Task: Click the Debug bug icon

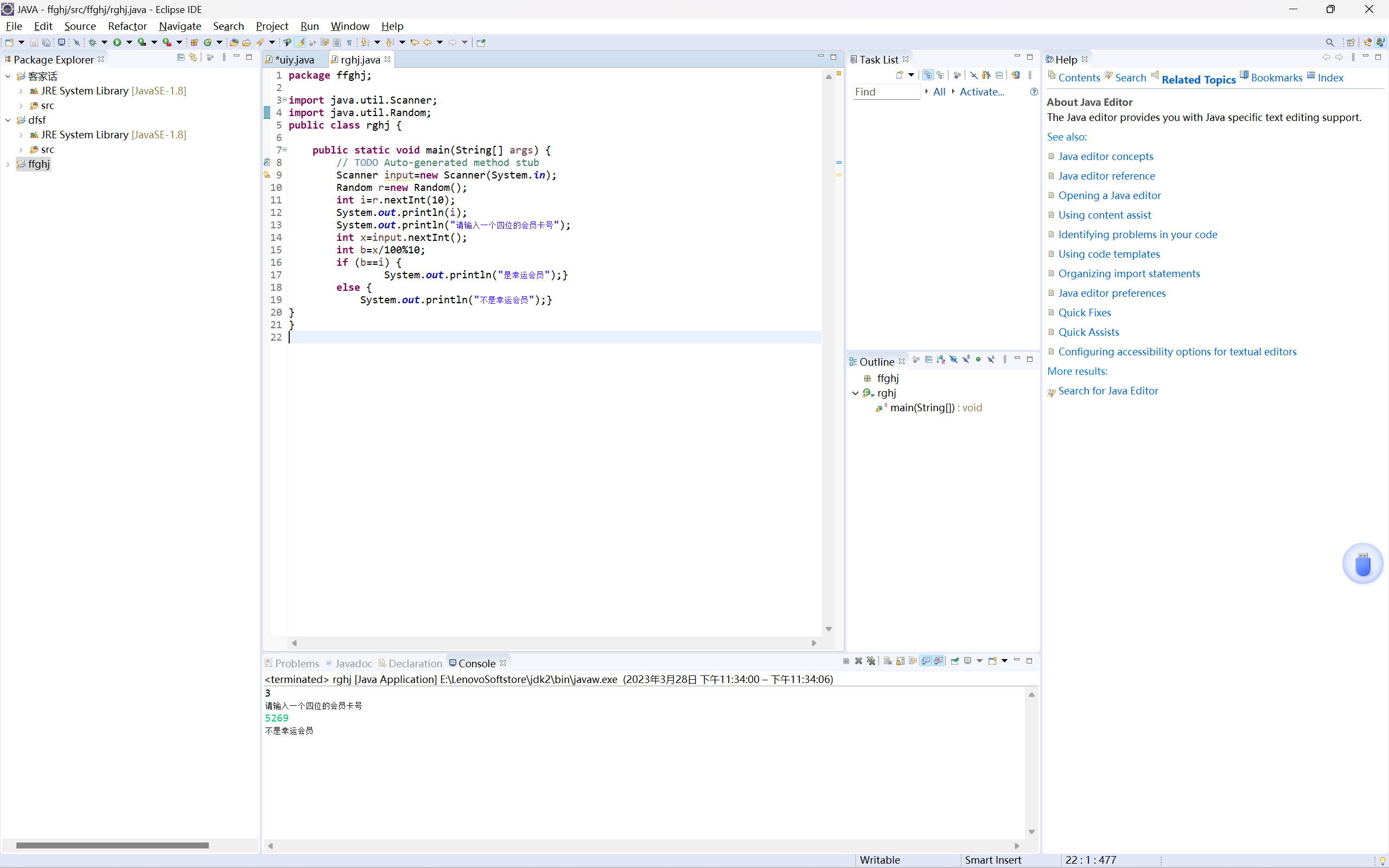Action: point(92,42)
